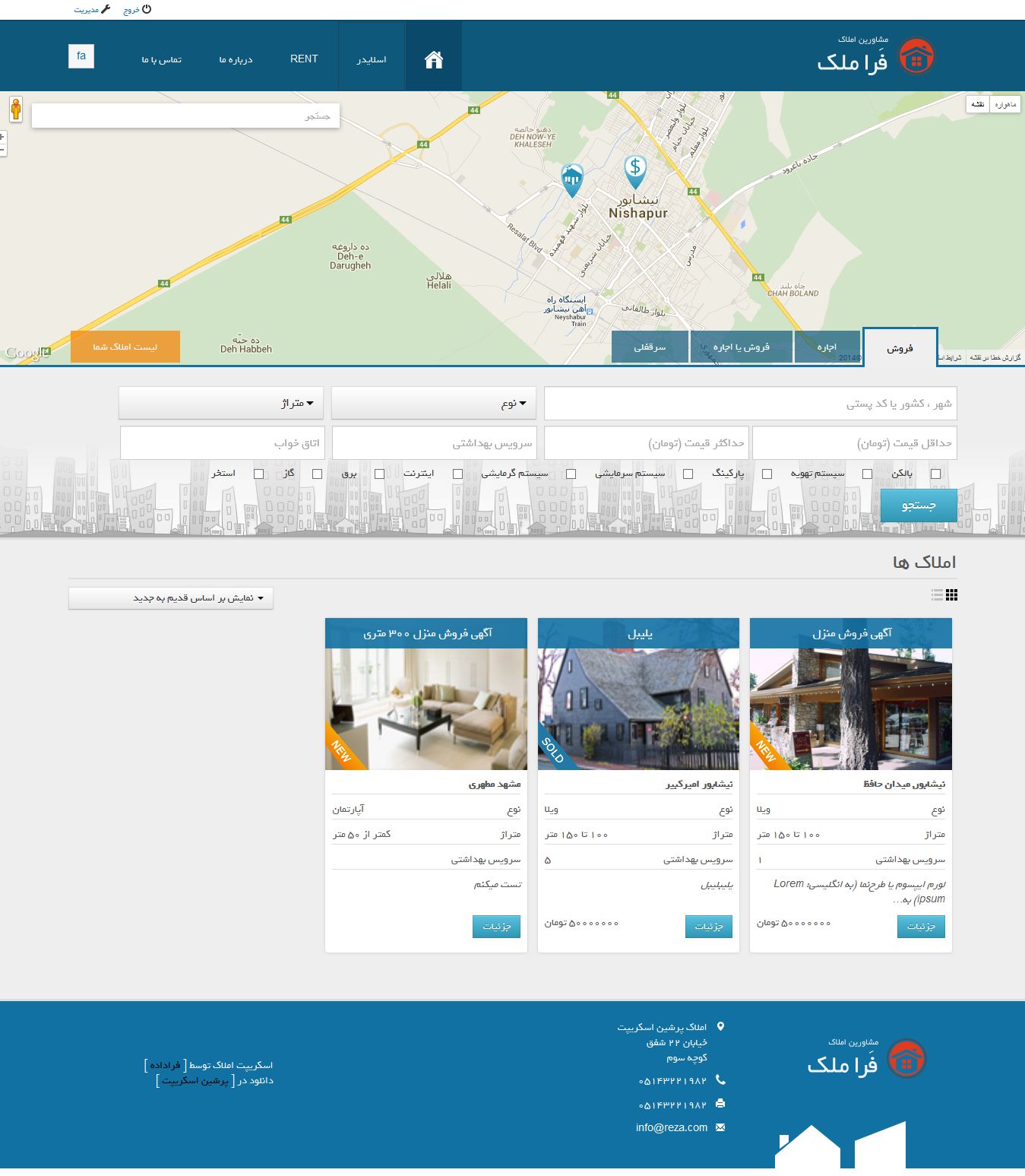
Task: Click the info@reza.com email link
Action: coord(672,1127)
